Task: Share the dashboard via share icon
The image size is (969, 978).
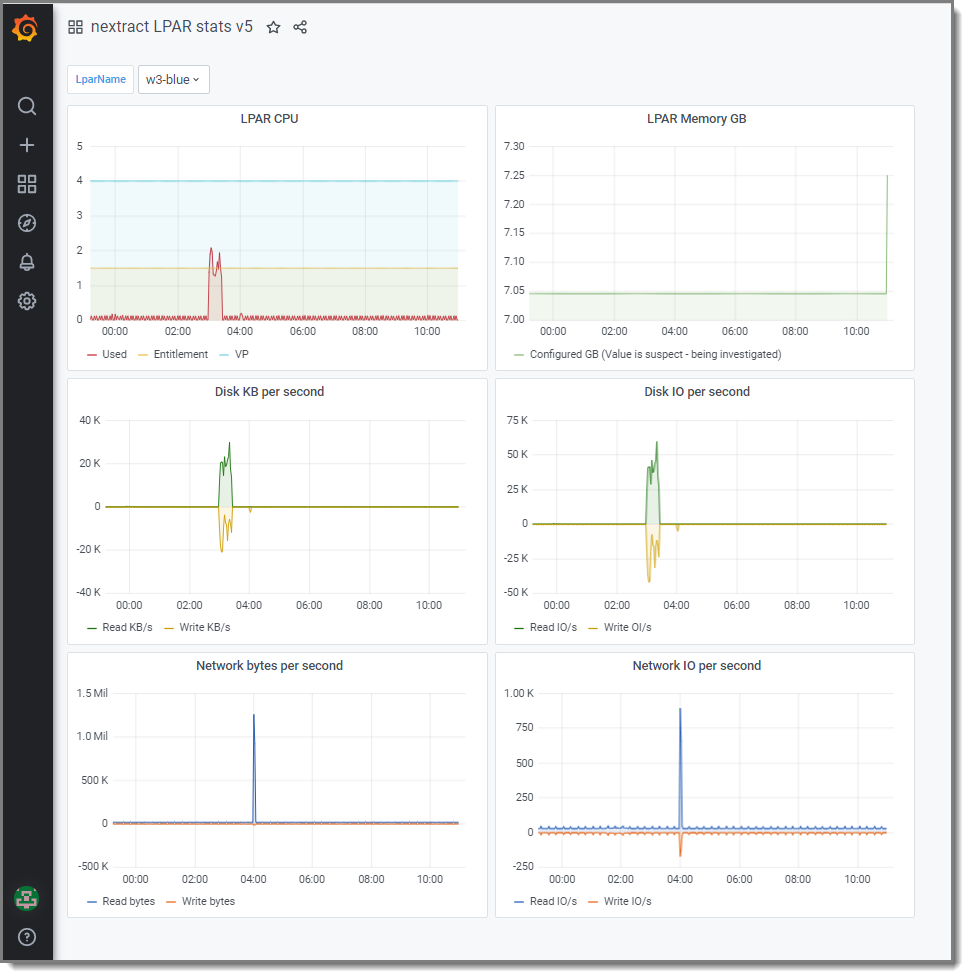Action: [x=300, y=27]
